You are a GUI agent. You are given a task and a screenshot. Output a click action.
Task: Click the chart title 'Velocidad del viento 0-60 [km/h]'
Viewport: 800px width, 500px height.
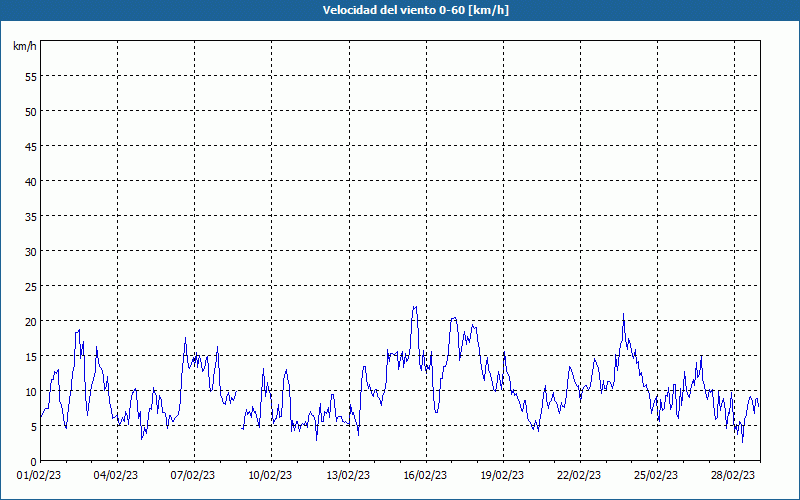[x=415, y=10]
